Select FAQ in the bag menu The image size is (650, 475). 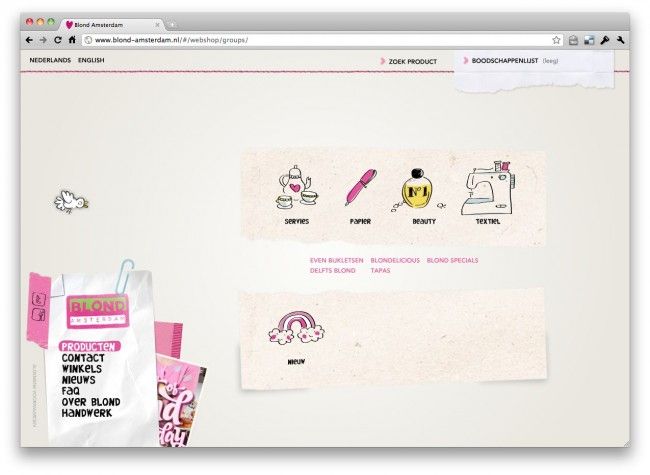70,391
